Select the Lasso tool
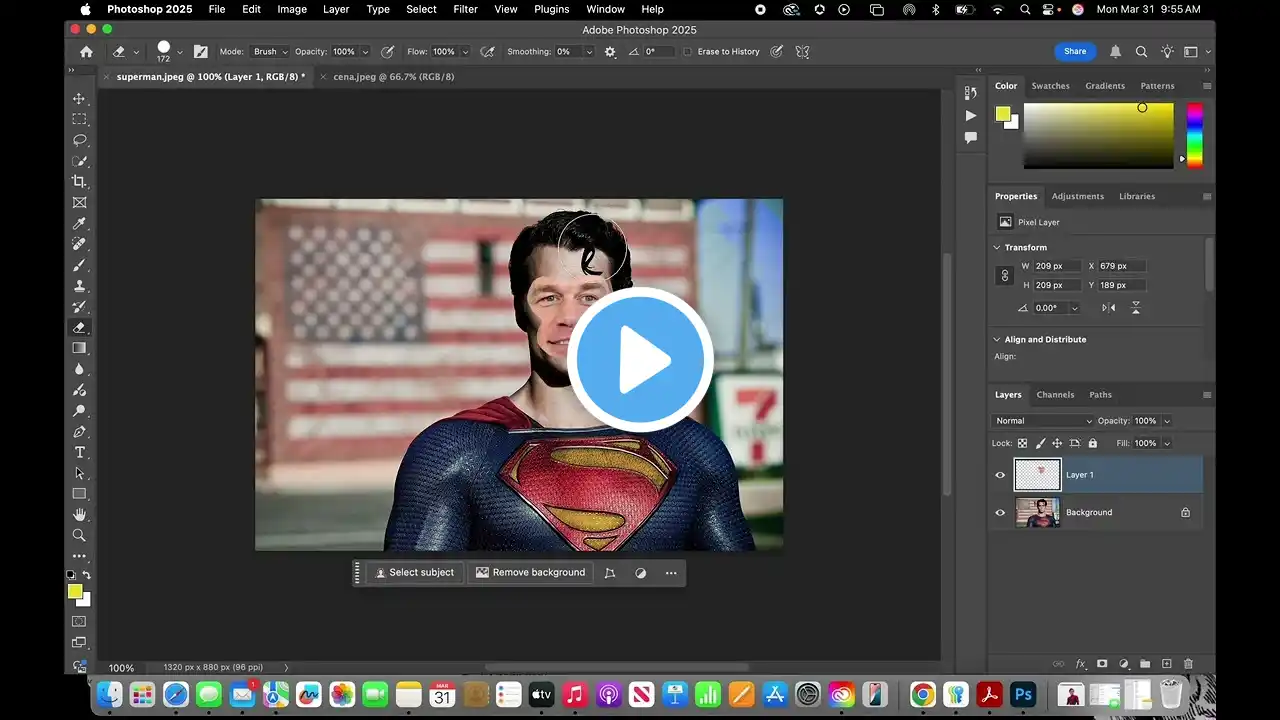The image size is (1280, 720). click(x=79, y=140)
